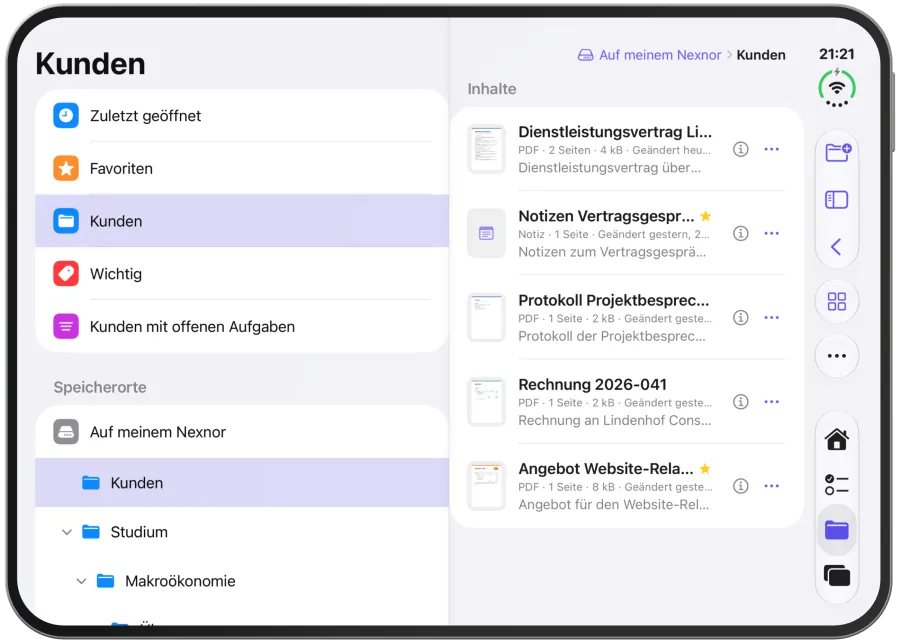
Task: Show info for Notizen Vertragsgespr... file
Action: point(741,234)
